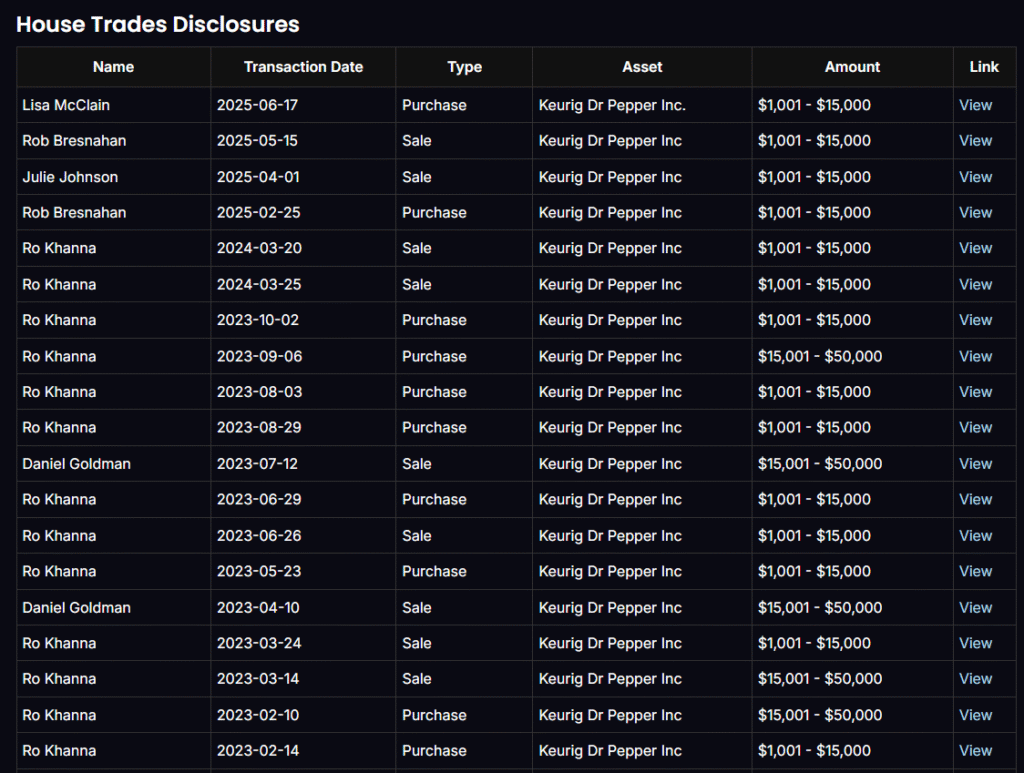View Daniel Goldman's 2023-04-10 sale disclosure
Screen dimensions: 1024x773
(975, 607)
